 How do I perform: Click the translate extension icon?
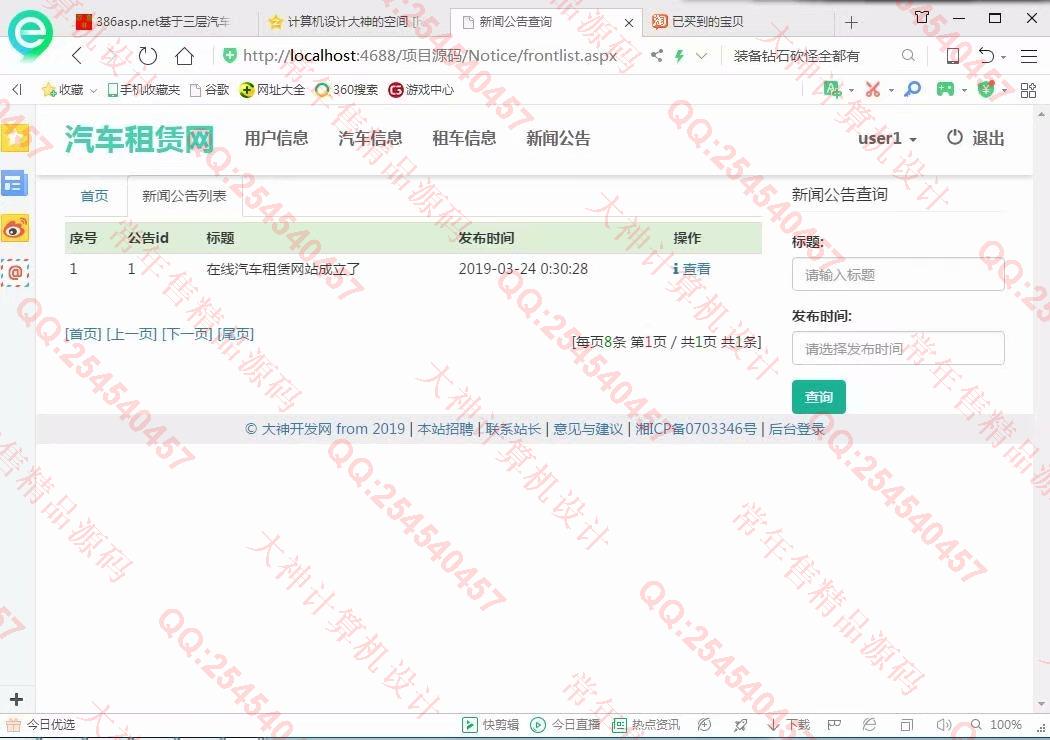click(832, 89)
